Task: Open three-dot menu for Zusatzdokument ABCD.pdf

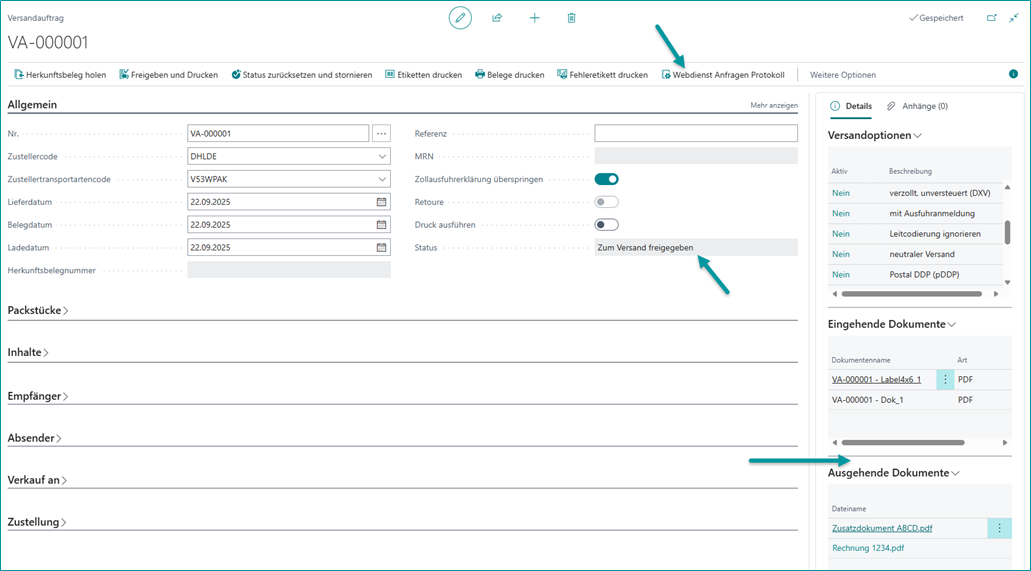Action: tap(999, 528)
